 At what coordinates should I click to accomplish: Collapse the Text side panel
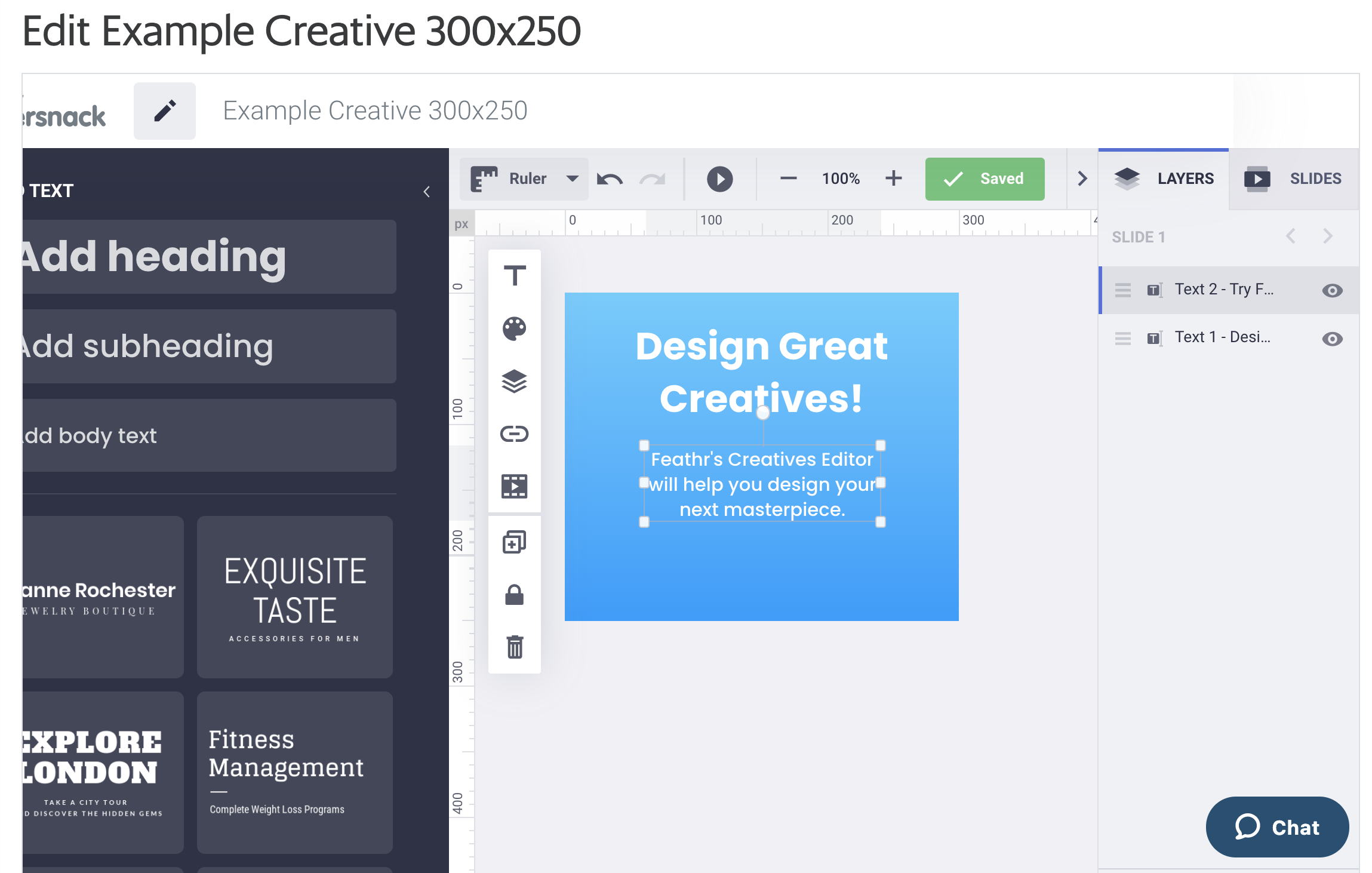(x=427, y=192)
